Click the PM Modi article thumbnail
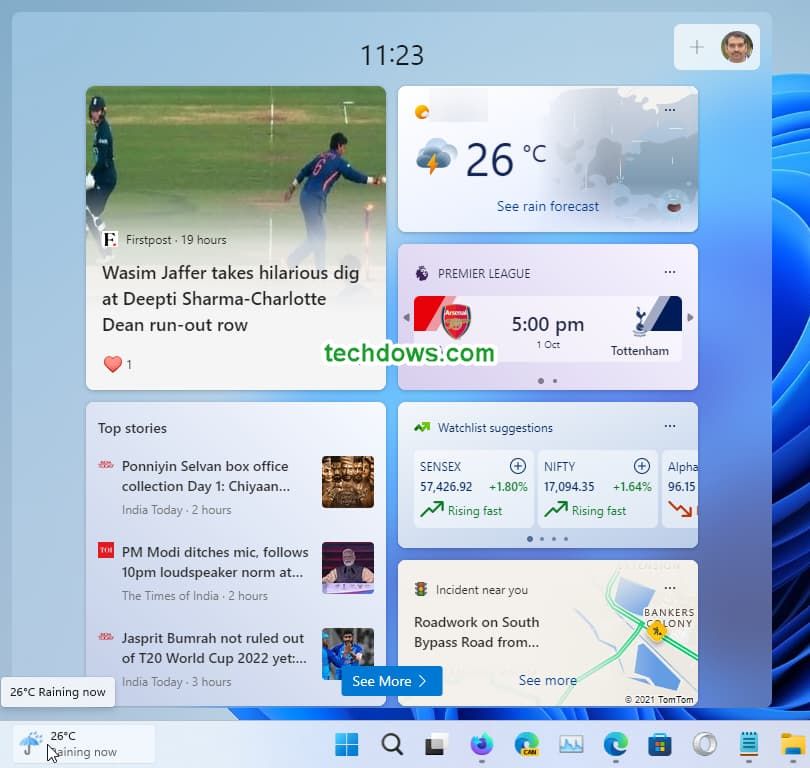Viewport: 810px width, 768px height. [x=348, y=568]
